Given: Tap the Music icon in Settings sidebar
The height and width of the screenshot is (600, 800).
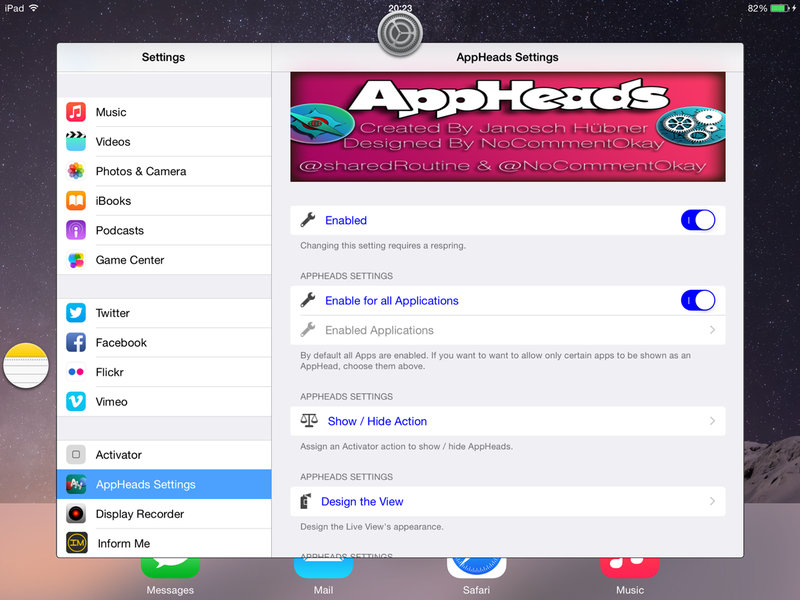Looking at the screenshot, I should 76,112.
